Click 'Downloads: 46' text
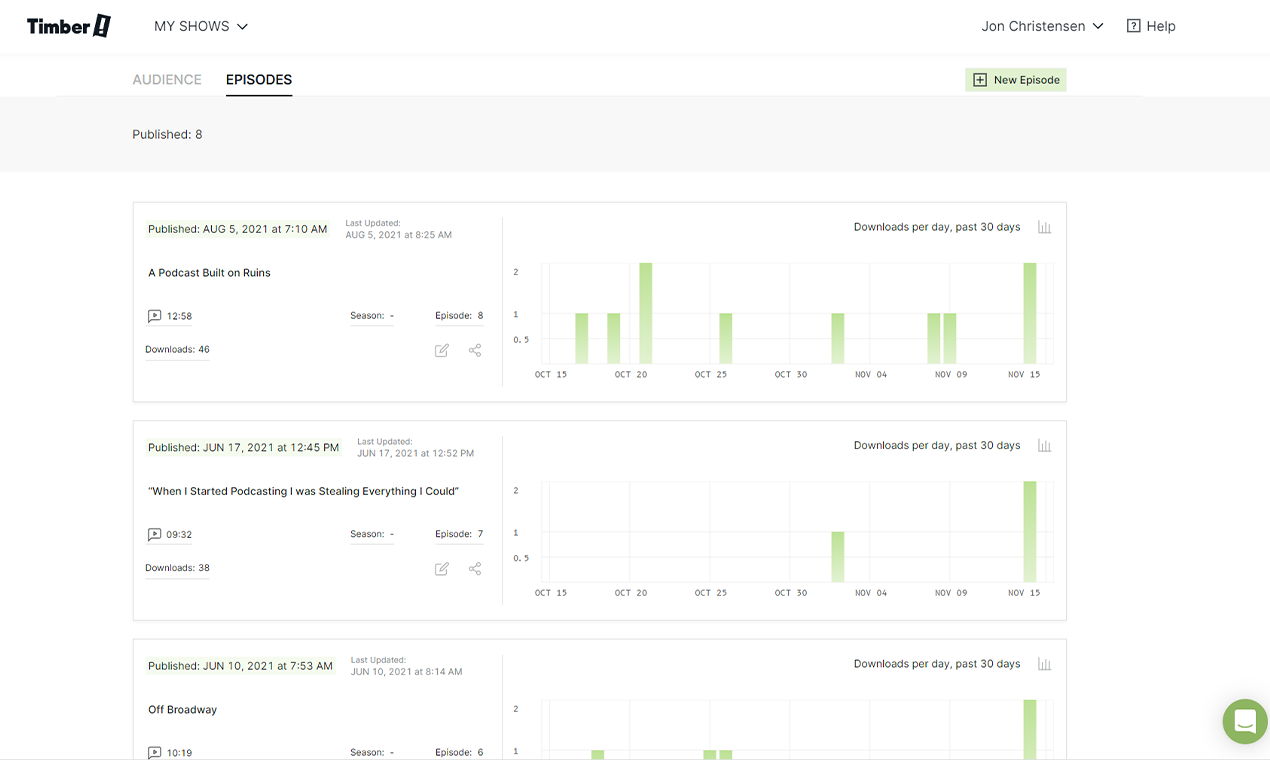Screen dimensions: 1270x760 tap(177, 350)
